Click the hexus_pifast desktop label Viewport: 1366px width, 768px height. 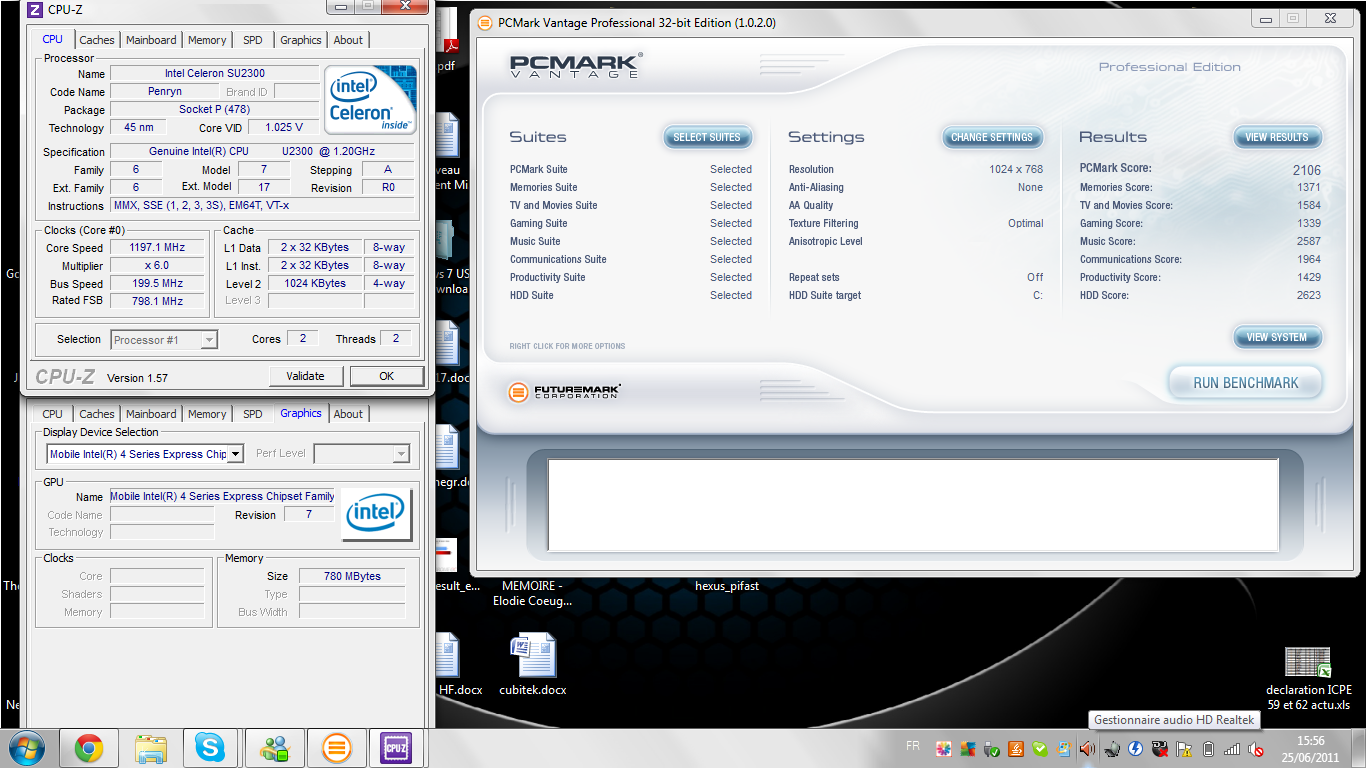(x=727, y=586)
